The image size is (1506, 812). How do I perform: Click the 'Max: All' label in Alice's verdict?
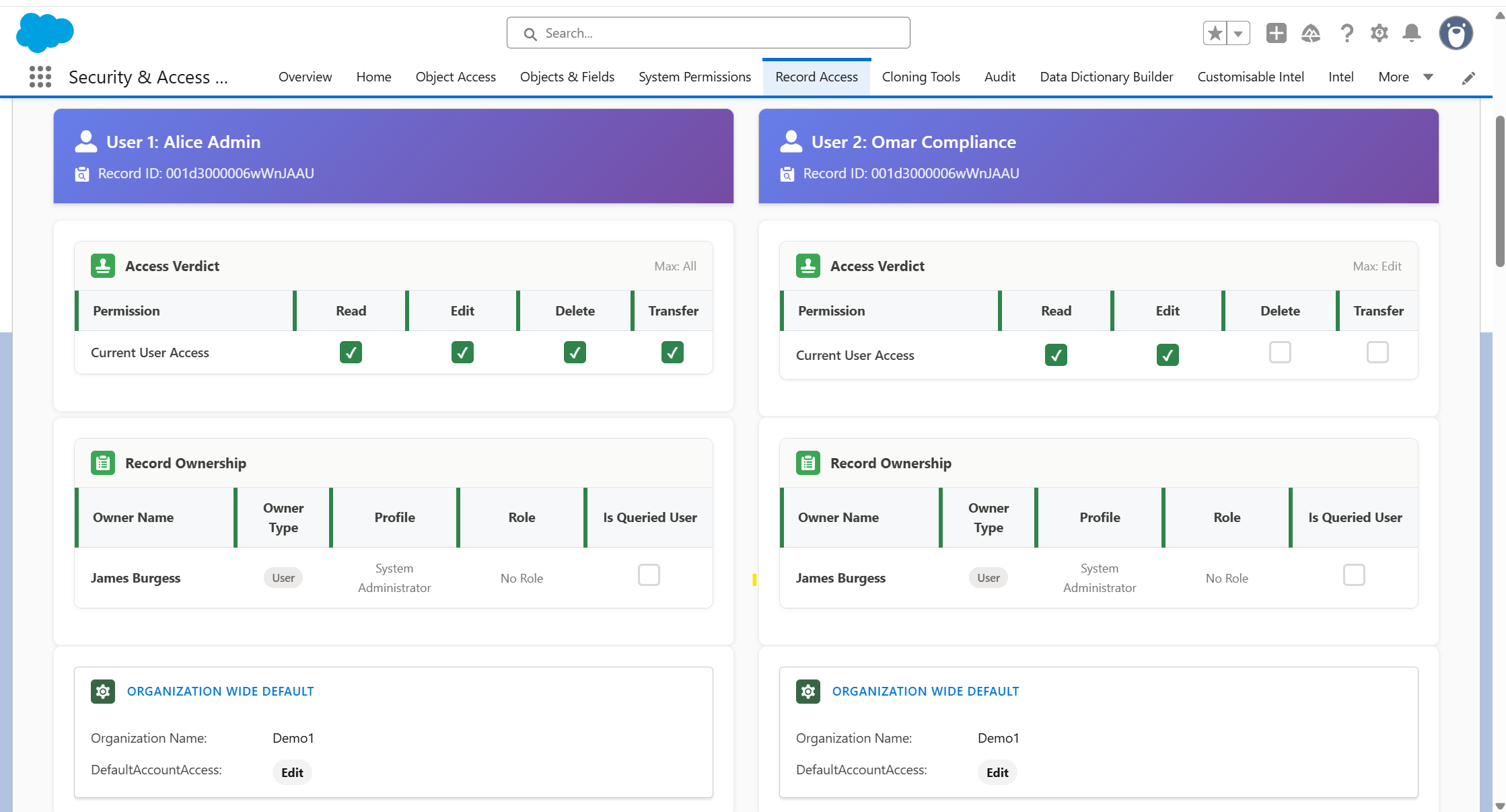click(675, 266)
